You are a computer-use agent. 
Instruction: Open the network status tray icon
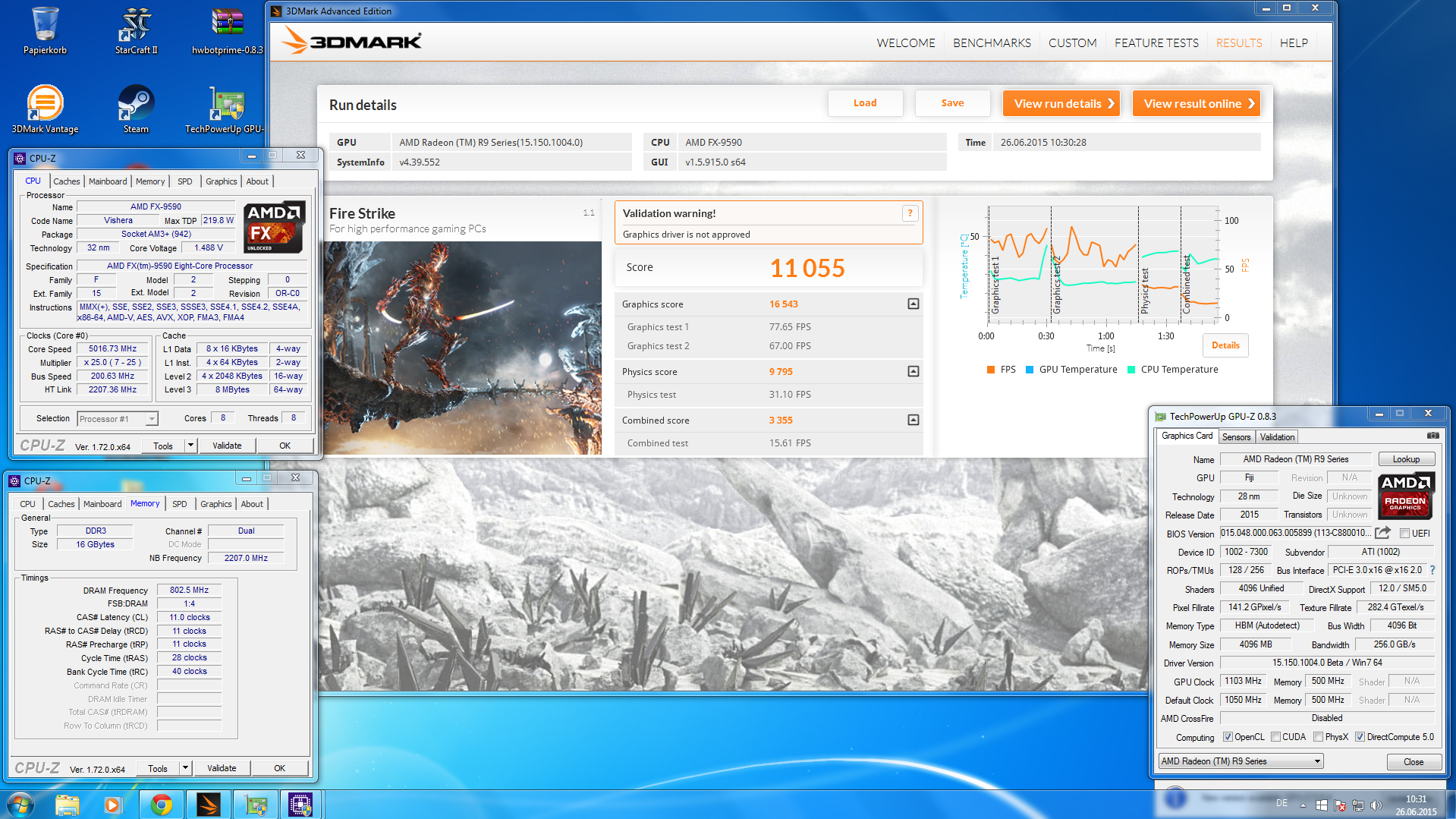tap(1357, 805)
